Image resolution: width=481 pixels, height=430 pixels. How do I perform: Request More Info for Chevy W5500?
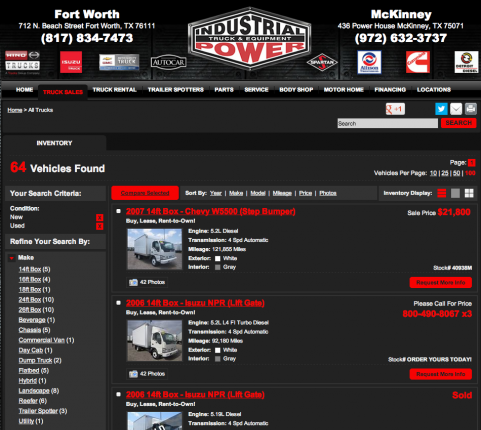click(441, 282)
